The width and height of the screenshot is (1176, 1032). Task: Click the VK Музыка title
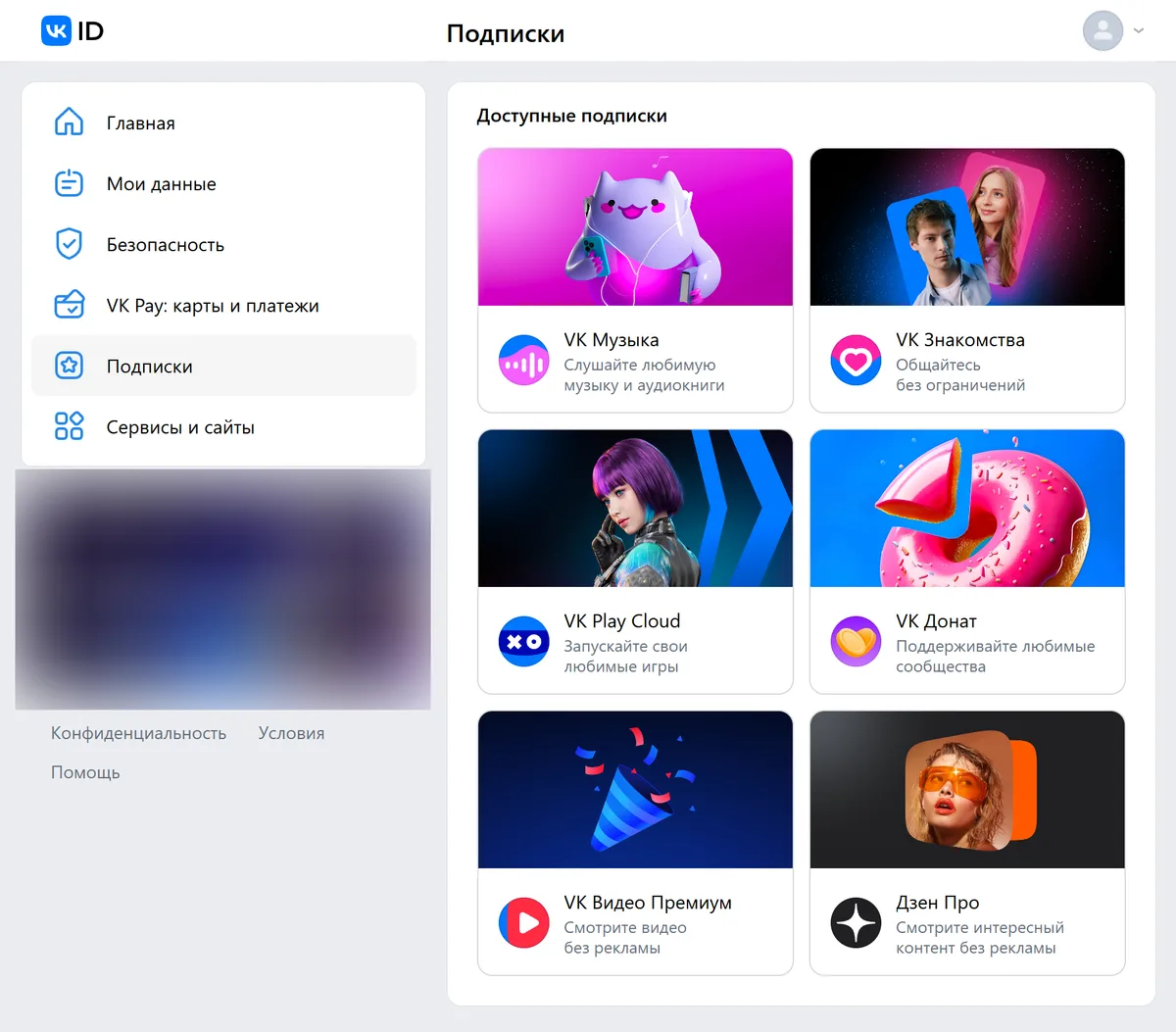coord(612,340)
